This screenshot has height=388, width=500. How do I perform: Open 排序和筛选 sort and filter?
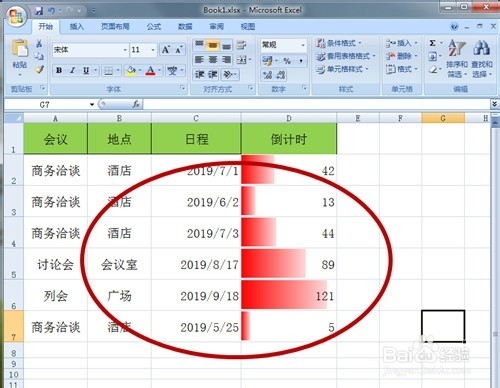457,58
